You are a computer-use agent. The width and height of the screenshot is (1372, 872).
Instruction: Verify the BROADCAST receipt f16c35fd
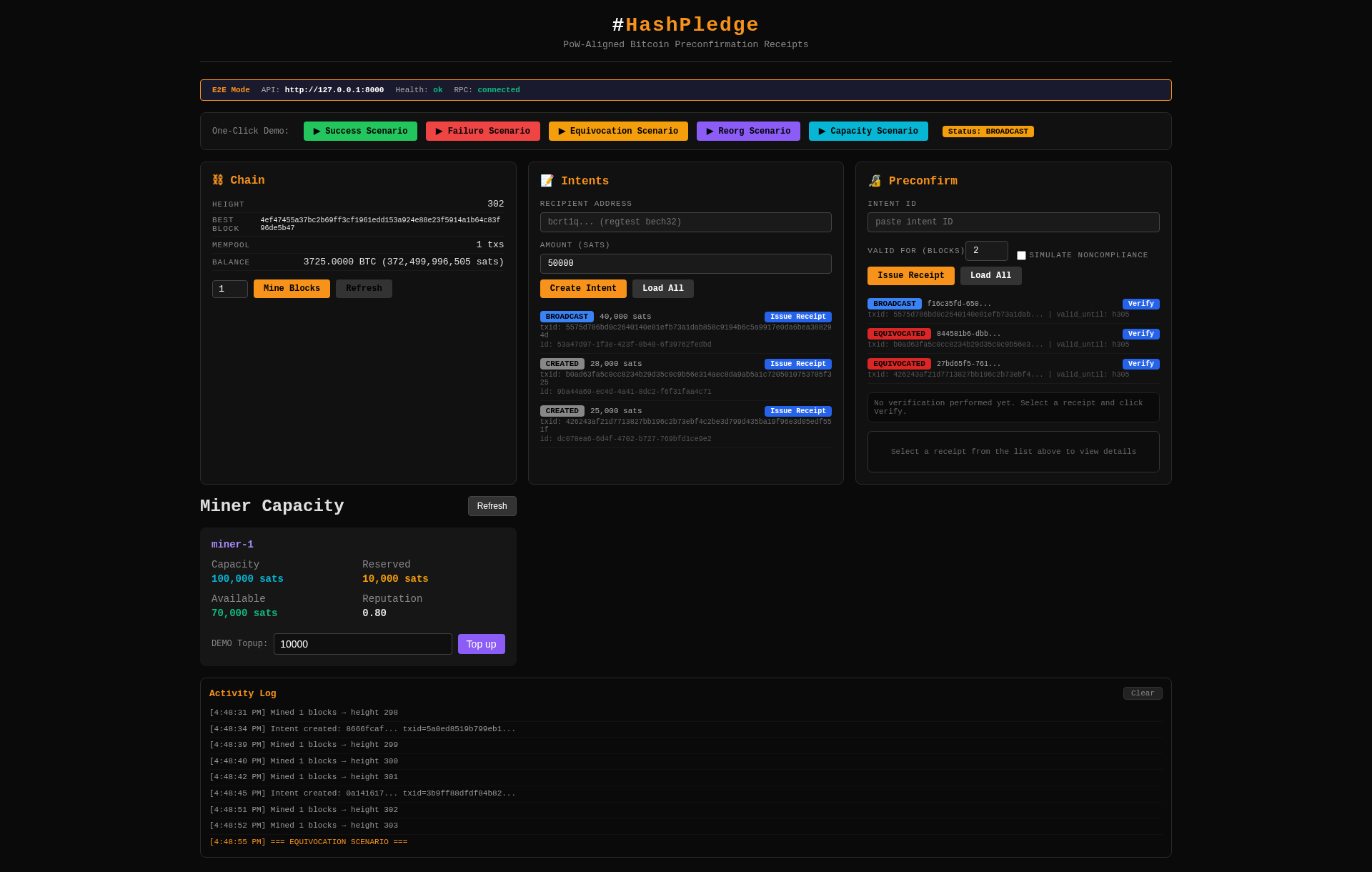pos(1140,304)
